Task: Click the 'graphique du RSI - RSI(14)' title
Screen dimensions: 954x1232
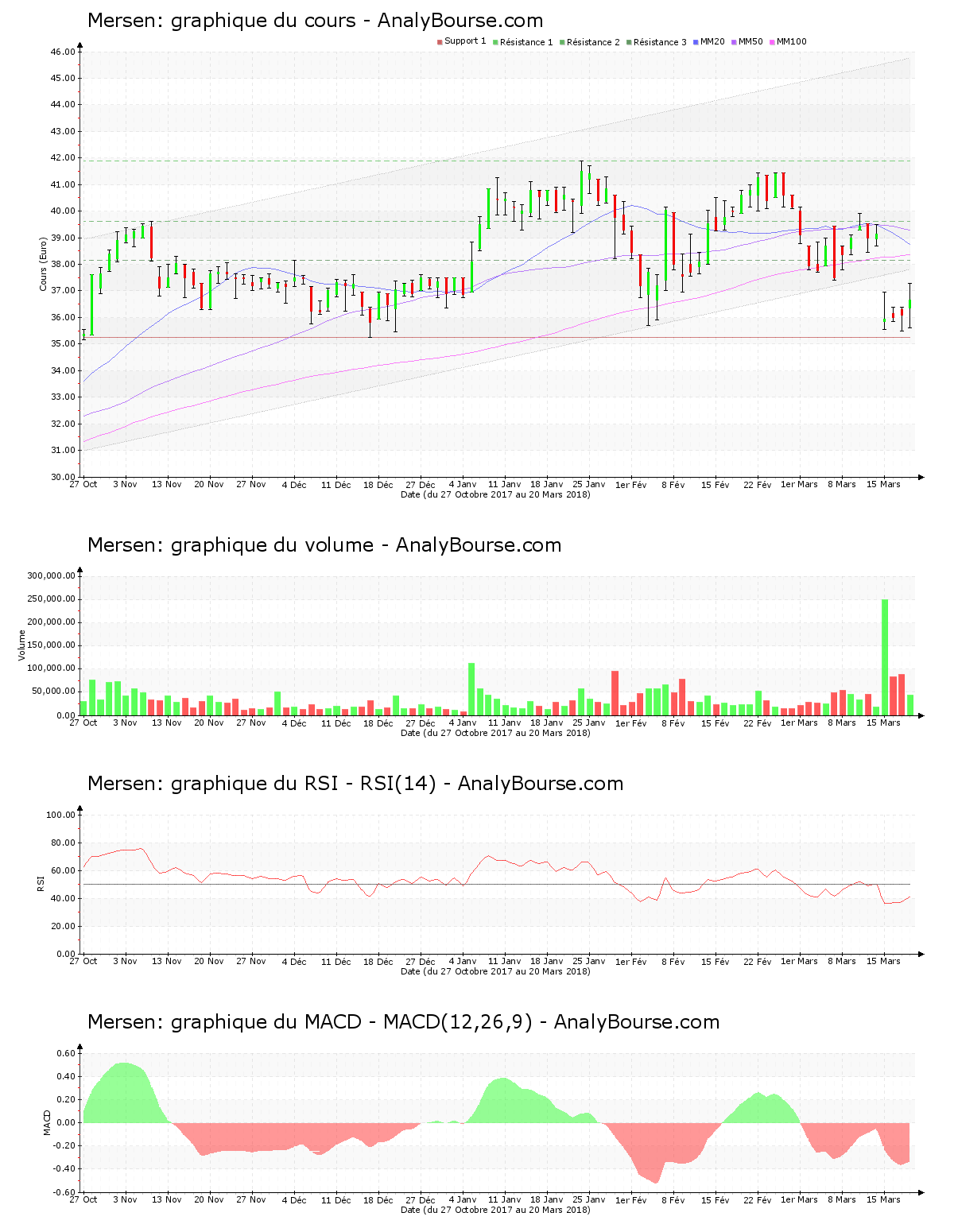Action: pyautogui.click(x=304, y=784)
